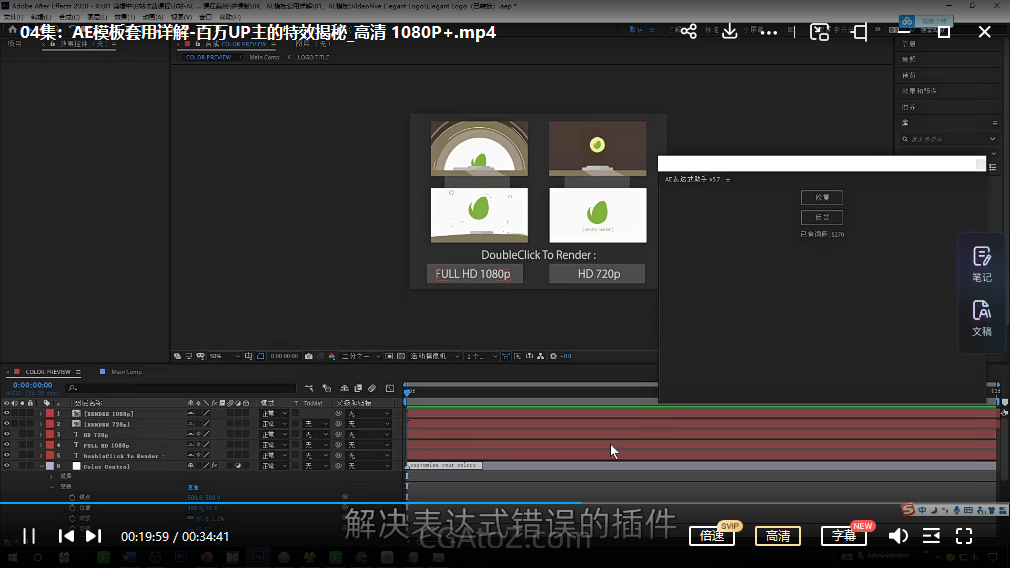The width and height of the screenshot is (1010, 568).
Task: Expand the FULL HD 1080p layer
Action: point(41,445)
